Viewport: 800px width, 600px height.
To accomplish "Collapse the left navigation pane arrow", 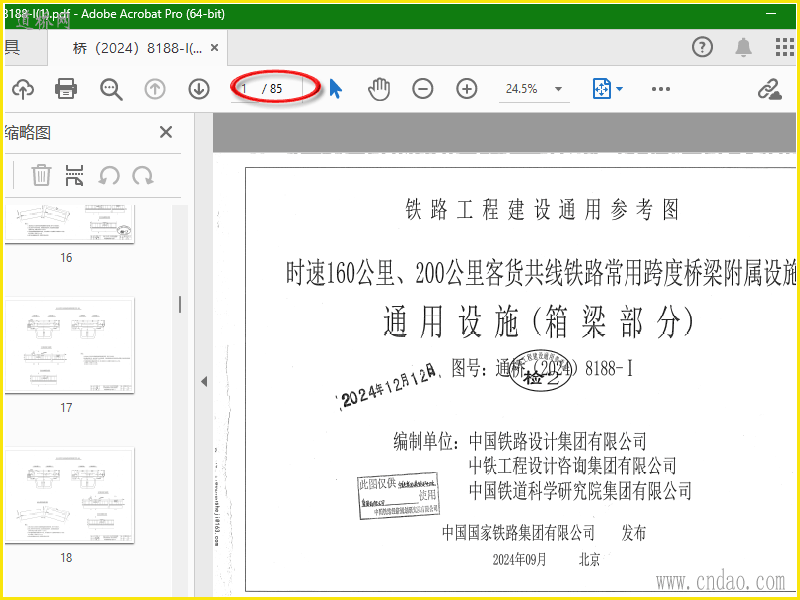I will (x=204, y=381).
